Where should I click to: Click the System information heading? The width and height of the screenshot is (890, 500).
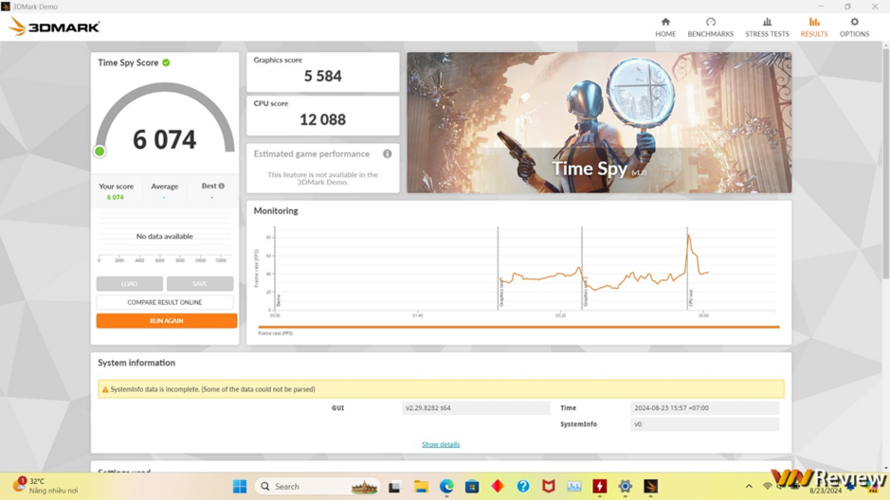136,363
